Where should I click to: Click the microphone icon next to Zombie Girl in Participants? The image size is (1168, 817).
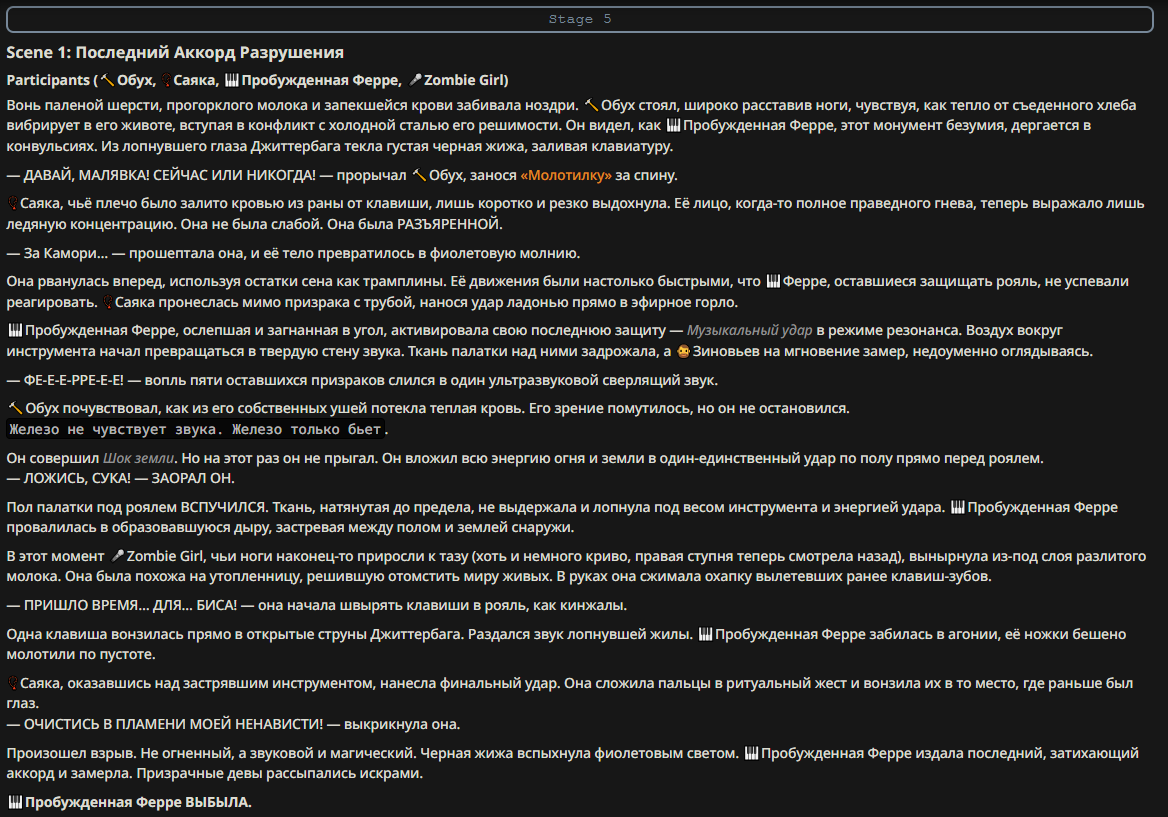click(416, 80)
